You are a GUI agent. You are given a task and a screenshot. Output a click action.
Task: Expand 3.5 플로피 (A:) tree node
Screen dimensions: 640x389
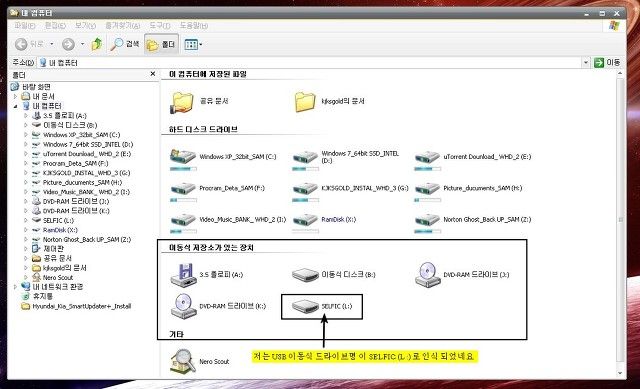click(x=26, y=116)
